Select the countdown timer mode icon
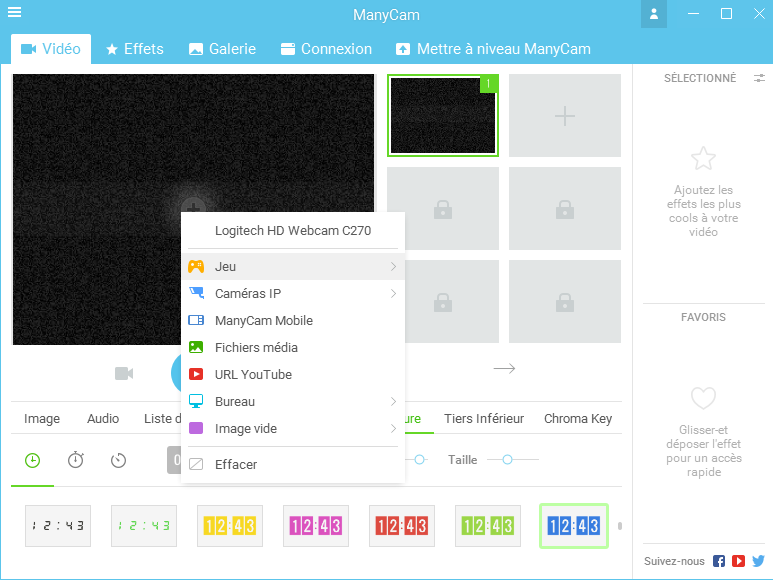 pos(118,461)
